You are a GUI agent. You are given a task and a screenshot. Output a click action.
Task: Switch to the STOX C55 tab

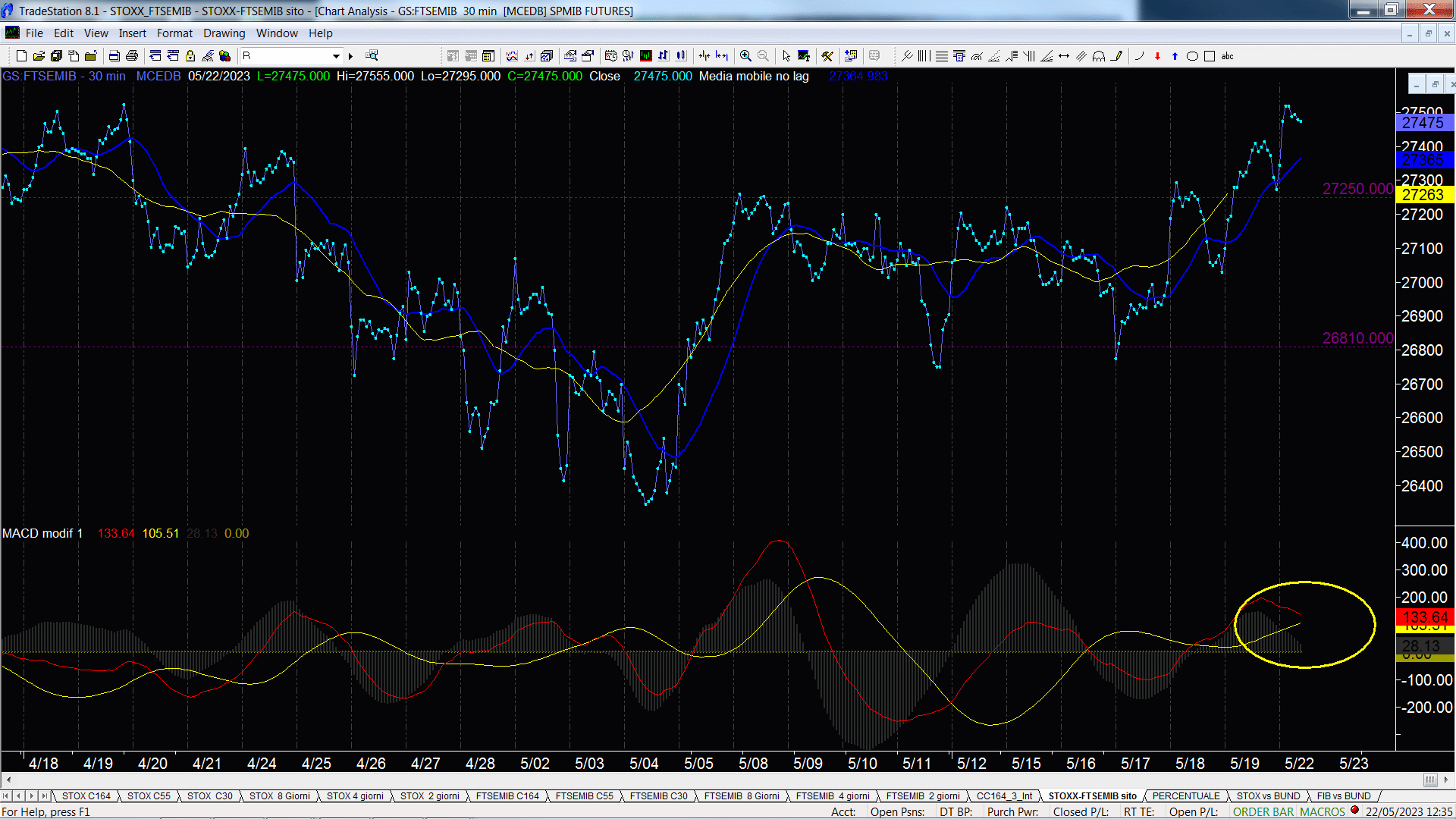(149, 796)
